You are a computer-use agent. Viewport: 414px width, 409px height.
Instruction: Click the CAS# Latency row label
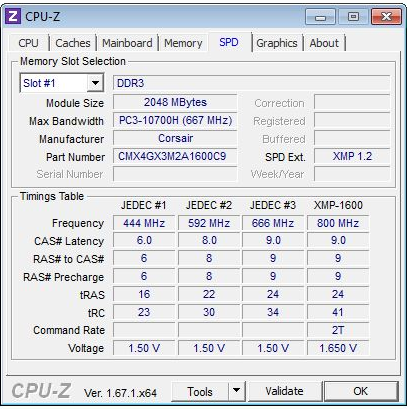click(69, 241)
